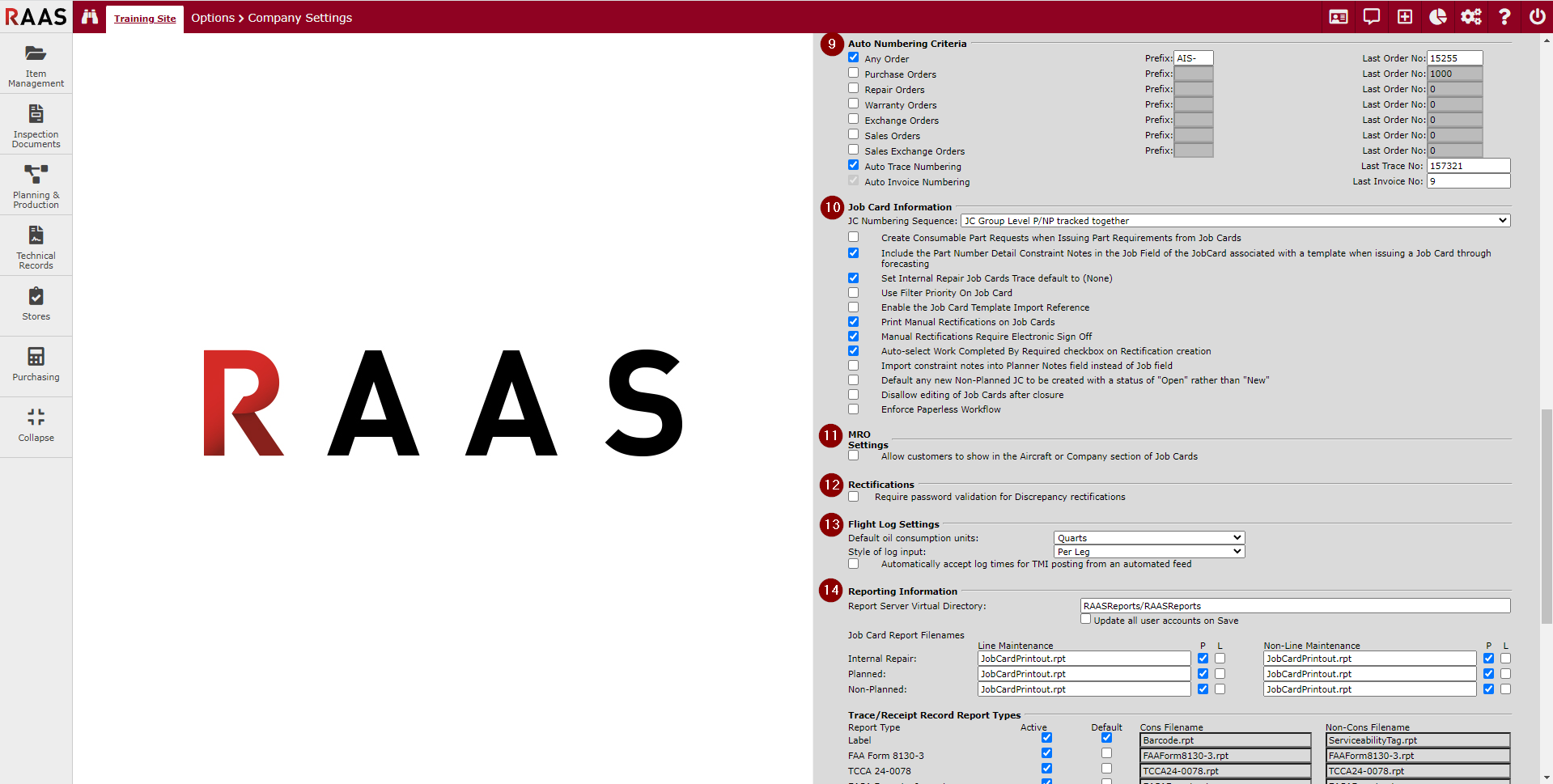Screen dimensions: 1553x784
Task: Open the pie chart reports icon
Action: [x=1437, y=17]
